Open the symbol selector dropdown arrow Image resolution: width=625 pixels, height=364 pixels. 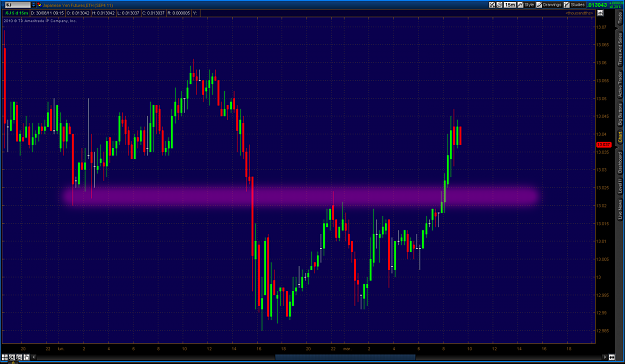[33, 5]
